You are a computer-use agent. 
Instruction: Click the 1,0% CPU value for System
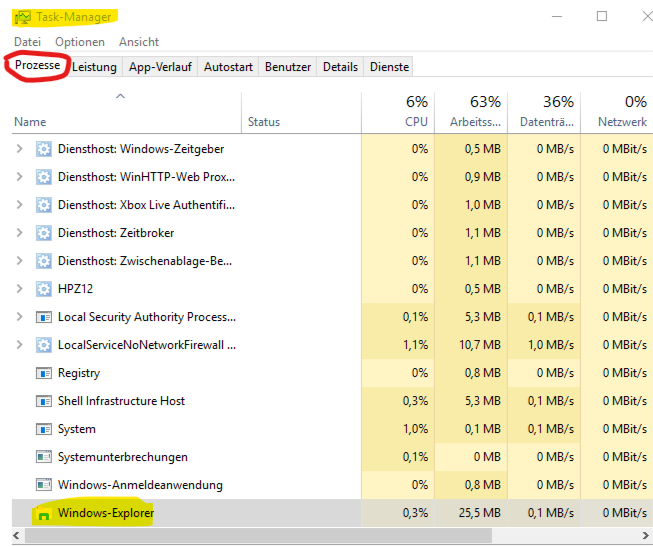(x=415, y=429)
